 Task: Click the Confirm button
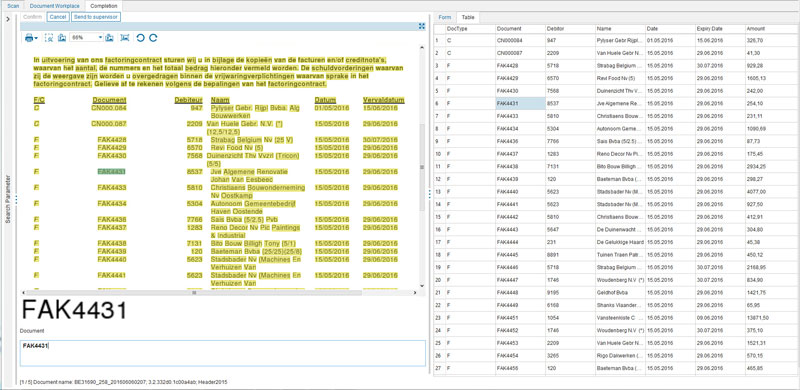[x=33, y=17]
